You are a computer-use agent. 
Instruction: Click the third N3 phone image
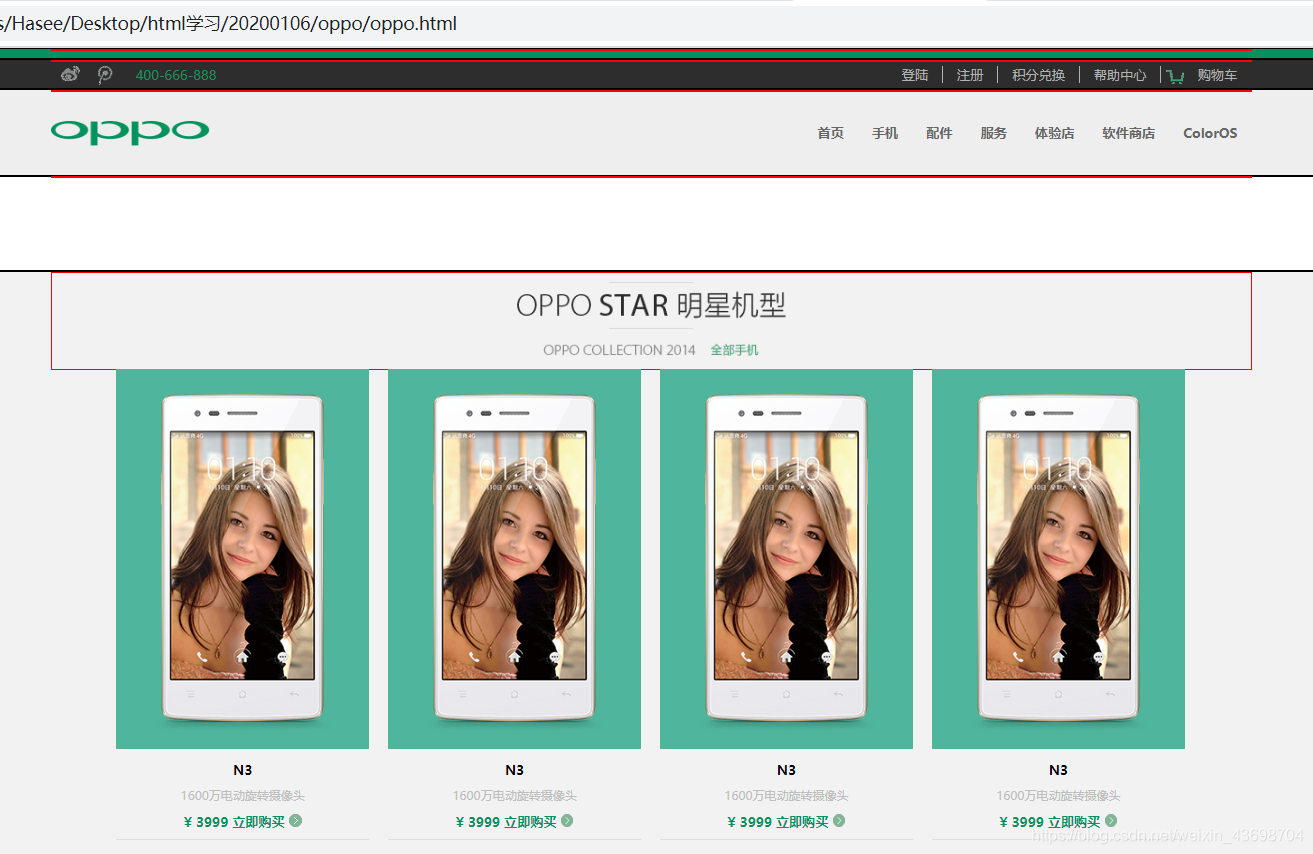coord(786,559)
